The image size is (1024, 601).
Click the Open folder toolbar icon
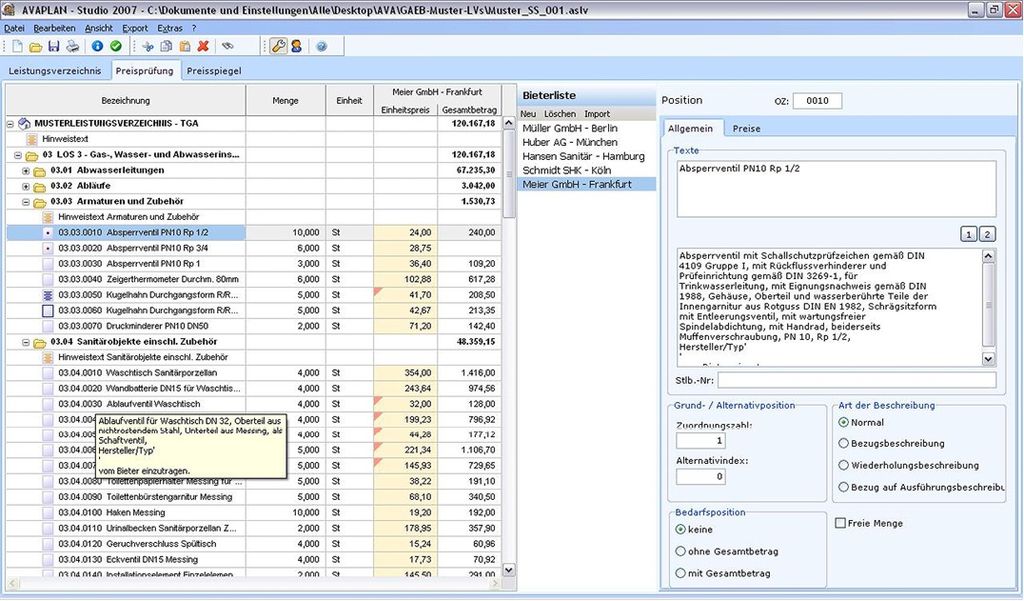pos(36,46)
